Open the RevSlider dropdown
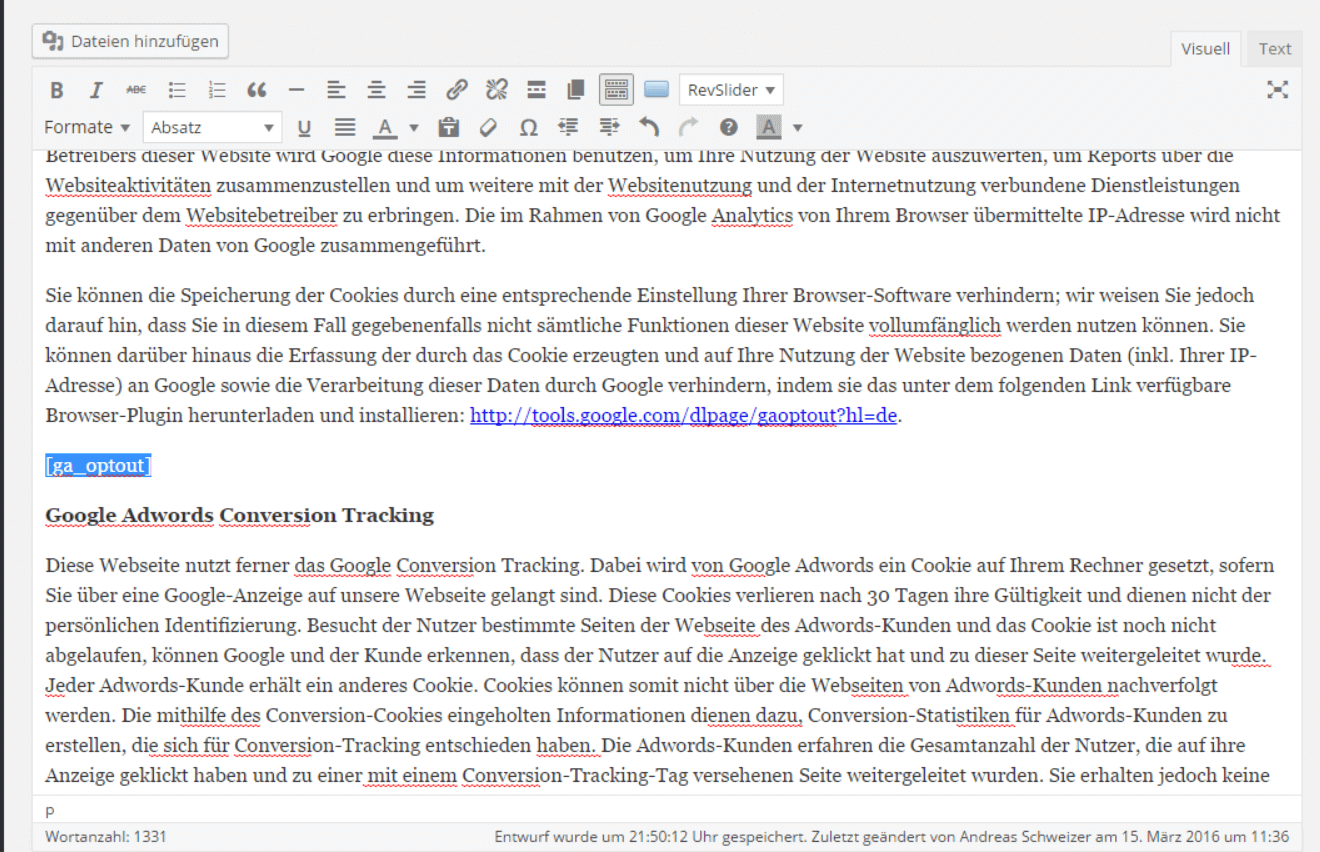 tap(731, 90)
